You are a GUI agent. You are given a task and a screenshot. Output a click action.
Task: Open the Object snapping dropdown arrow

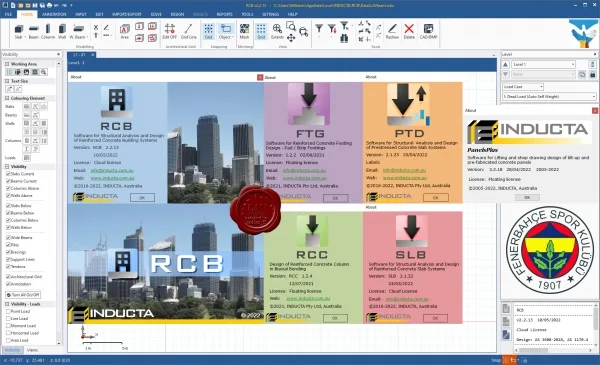coord(232,37)
